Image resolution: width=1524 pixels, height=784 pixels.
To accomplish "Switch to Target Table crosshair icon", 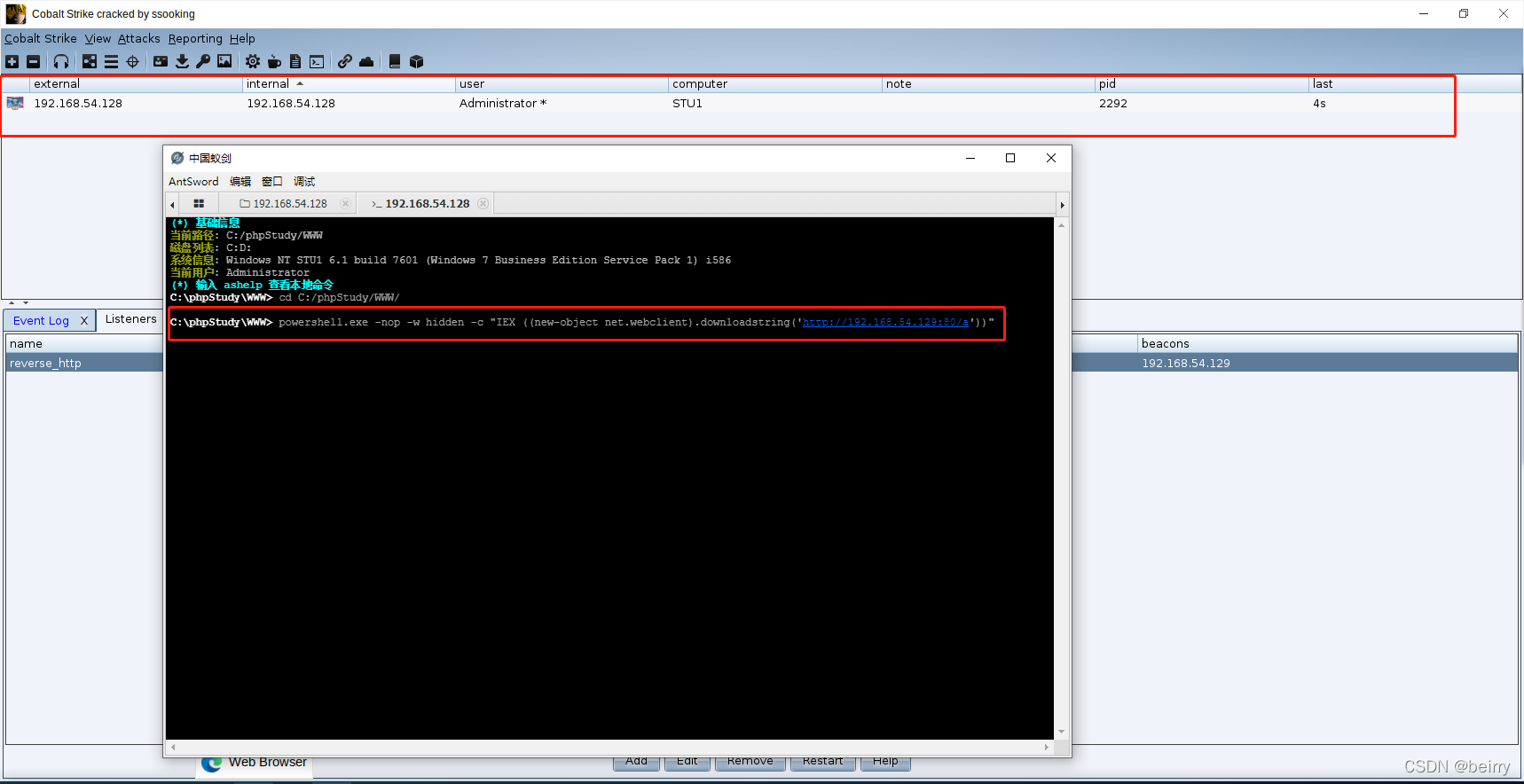I will coord(133,61).
